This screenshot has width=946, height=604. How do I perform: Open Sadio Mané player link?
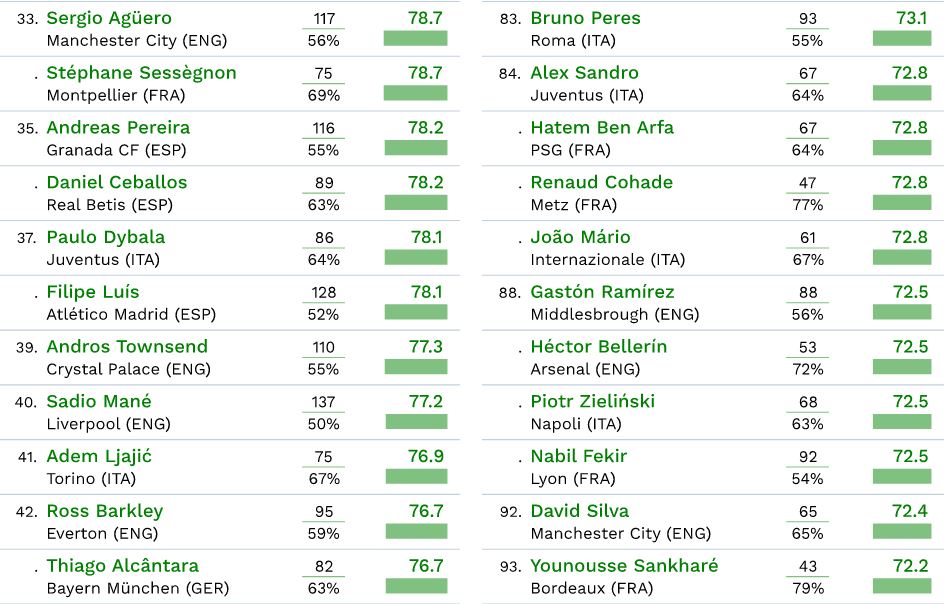pos(99,401)
